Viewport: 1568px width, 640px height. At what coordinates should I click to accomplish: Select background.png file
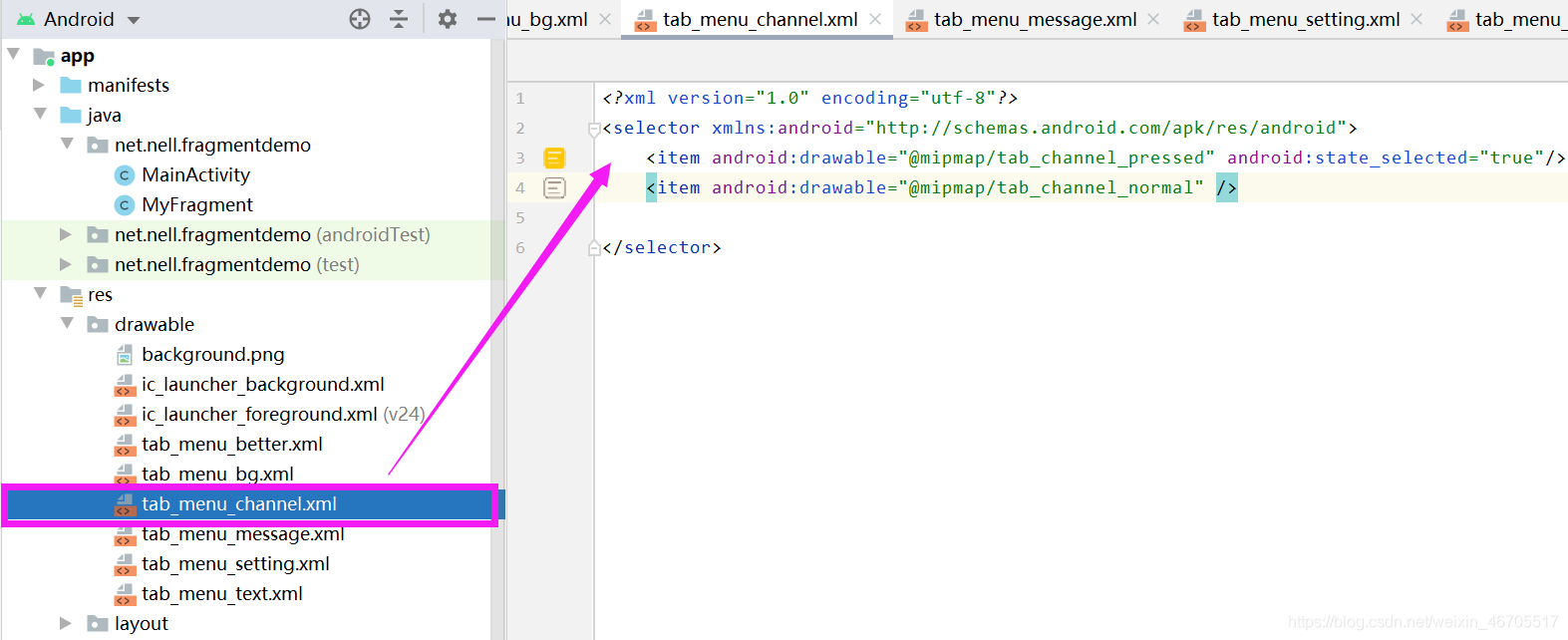(x=213, y=354)
